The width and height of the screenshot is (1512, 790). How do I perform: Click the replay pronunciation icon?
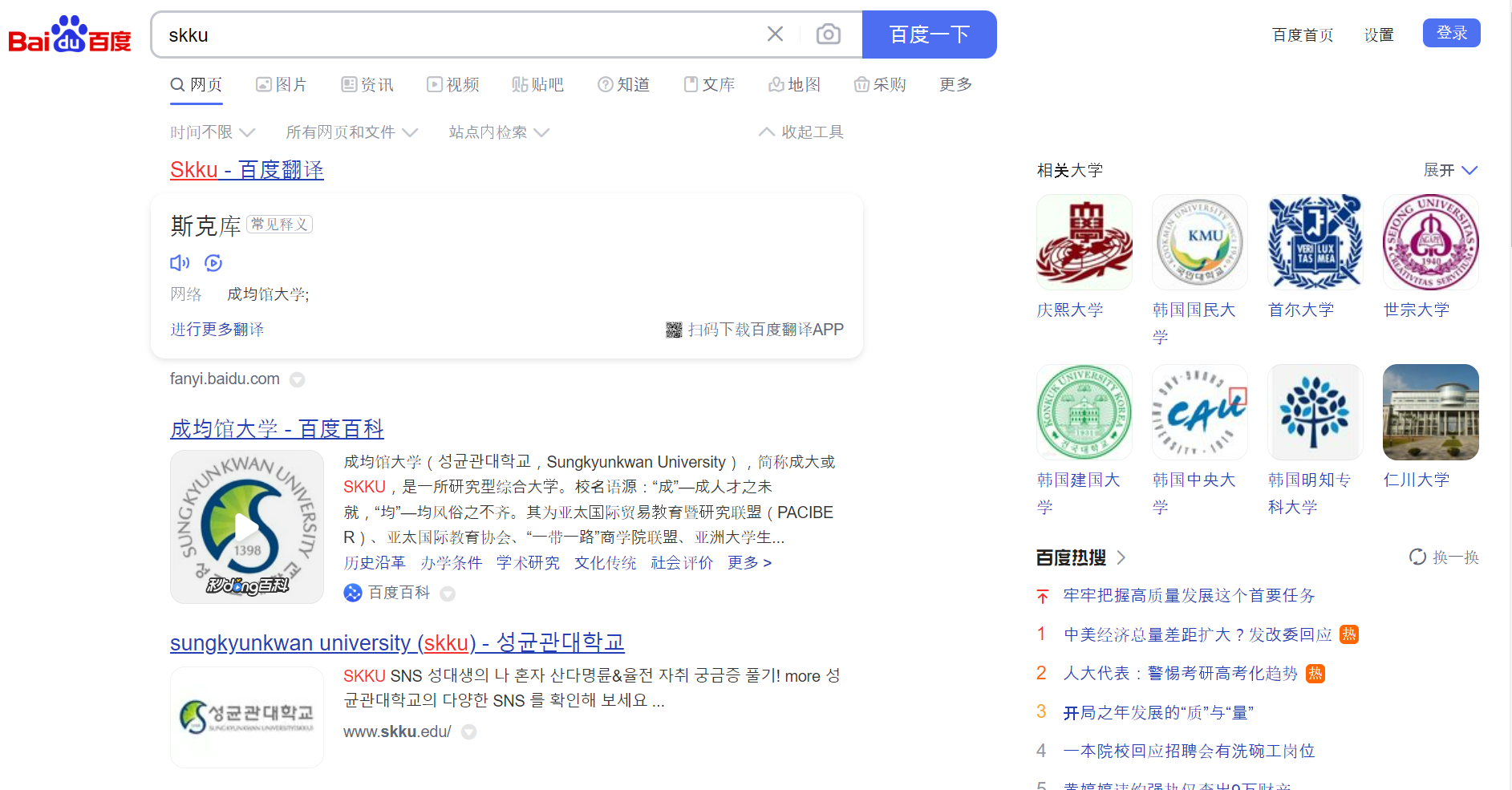[213, 262]
